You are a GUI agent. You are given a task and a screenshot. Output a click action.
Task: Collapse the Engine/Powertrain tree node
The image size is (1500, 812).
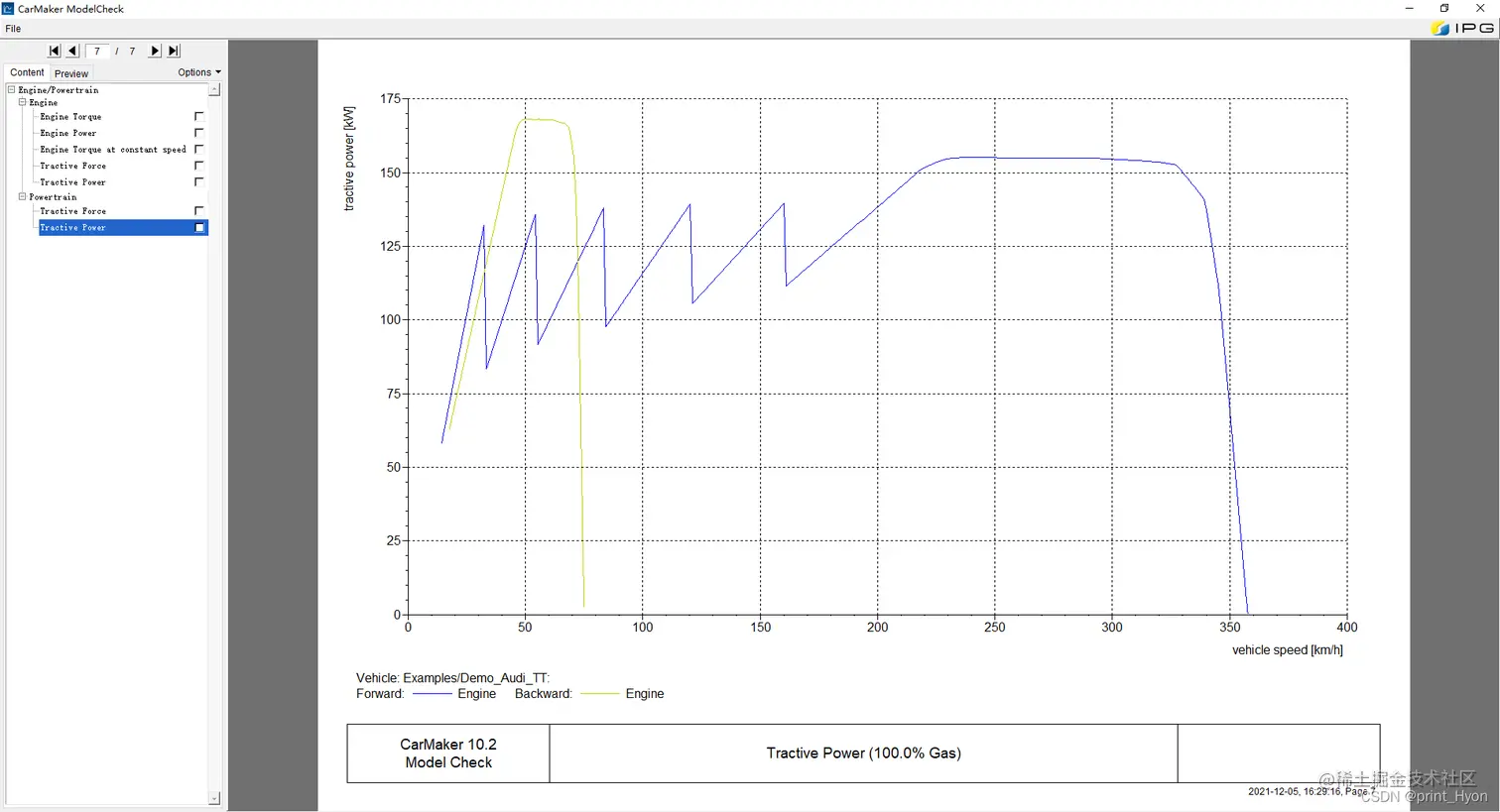pos(11,89)
